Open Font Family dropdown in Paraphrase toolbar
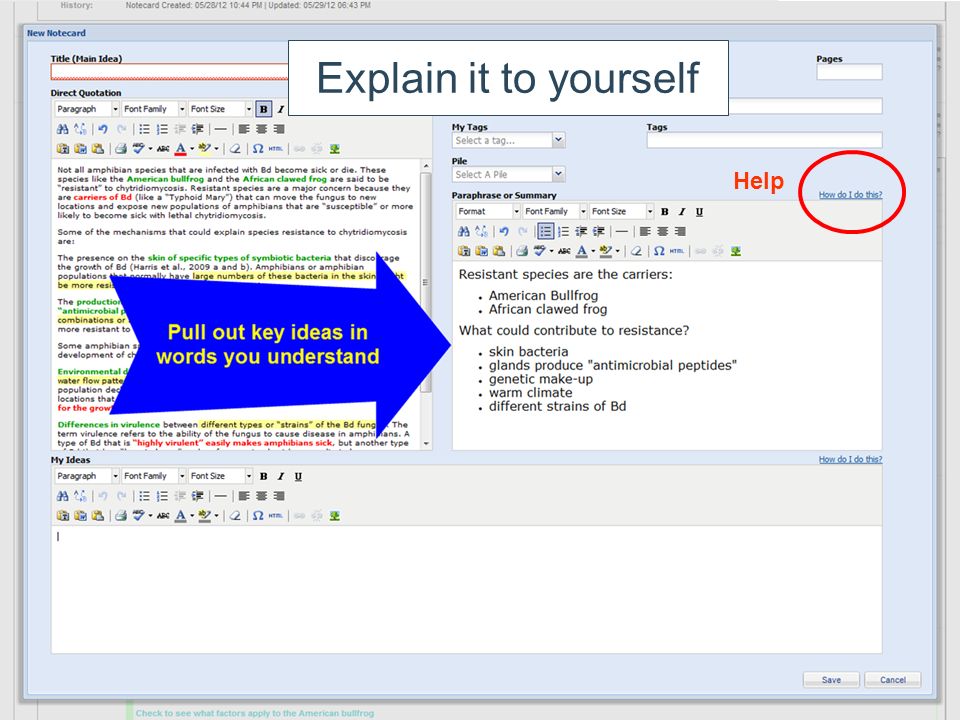The height and width of the screenshot is (720, 960). [x=555, y=211]
